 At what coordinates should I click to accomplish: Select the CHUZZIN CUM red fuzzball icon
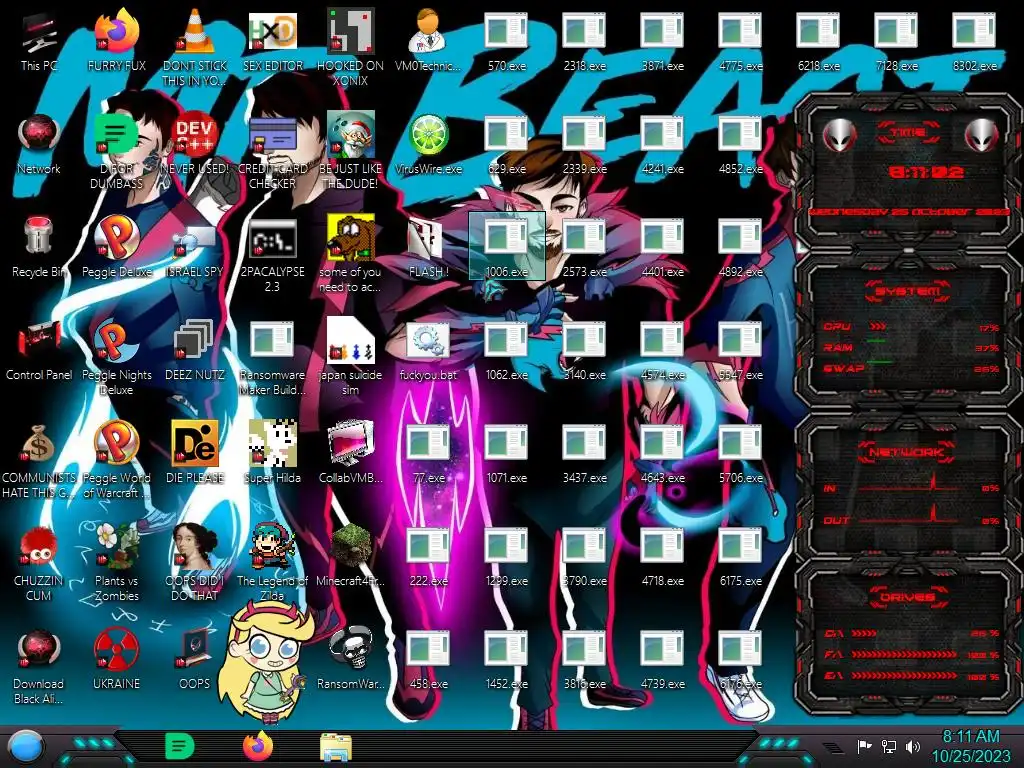click(39, 564)
